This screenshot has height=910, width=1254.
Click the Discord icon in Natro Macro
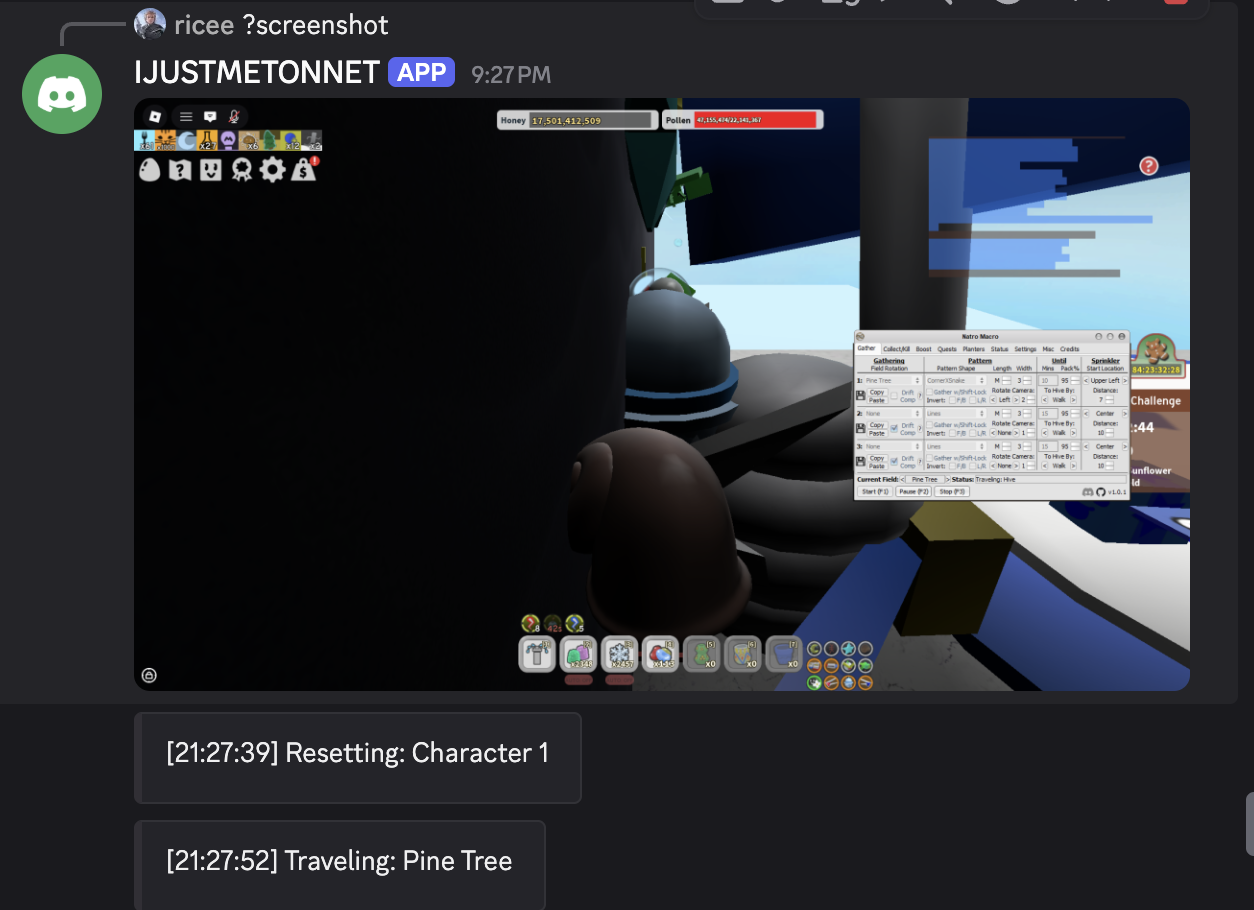point(1088,491)
